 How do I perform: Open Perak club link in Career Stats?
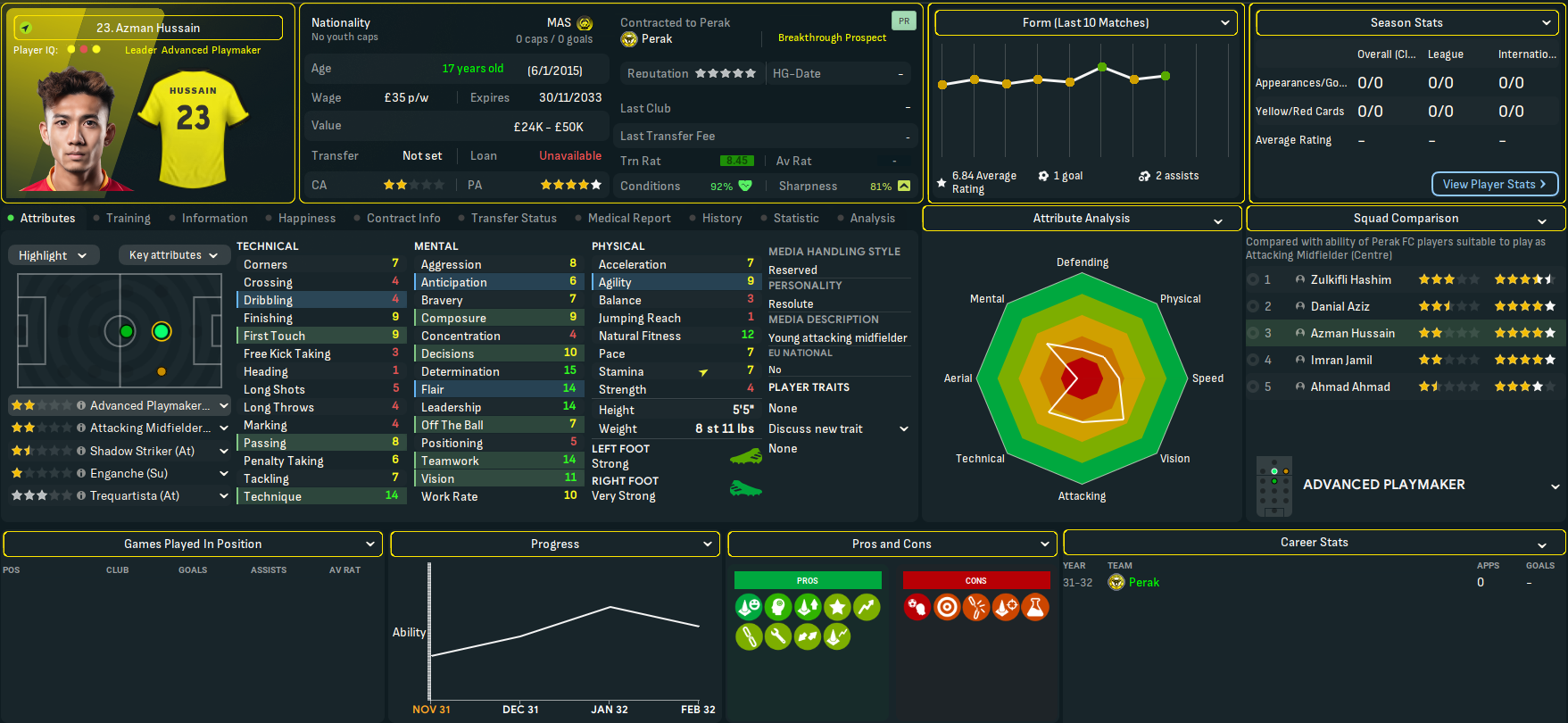pos(1143,583)
